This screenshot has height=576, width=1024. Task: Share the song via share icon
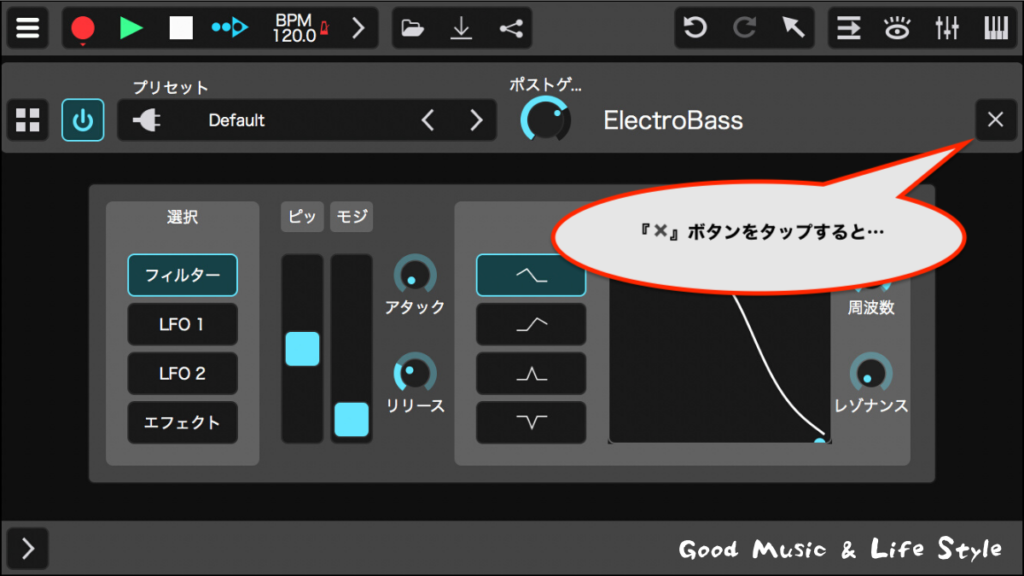(511, 28)
